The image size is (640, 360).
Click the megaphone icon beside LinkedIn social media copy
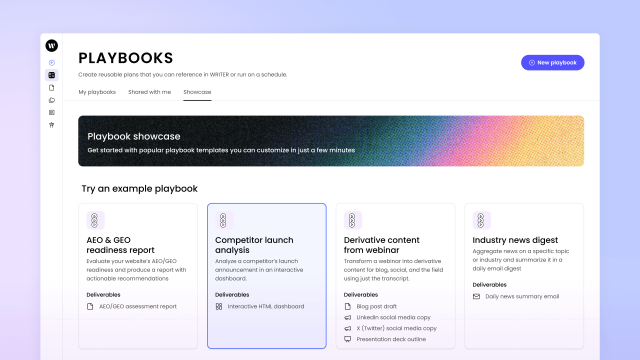[347, 317]
